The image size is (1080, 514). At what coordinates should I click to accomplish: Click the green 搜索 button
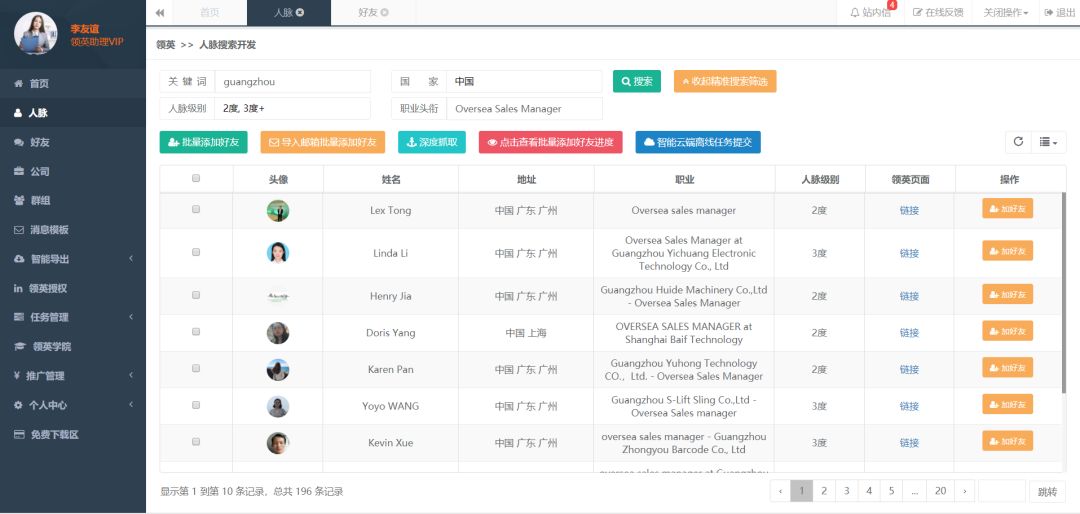point(636,81)
